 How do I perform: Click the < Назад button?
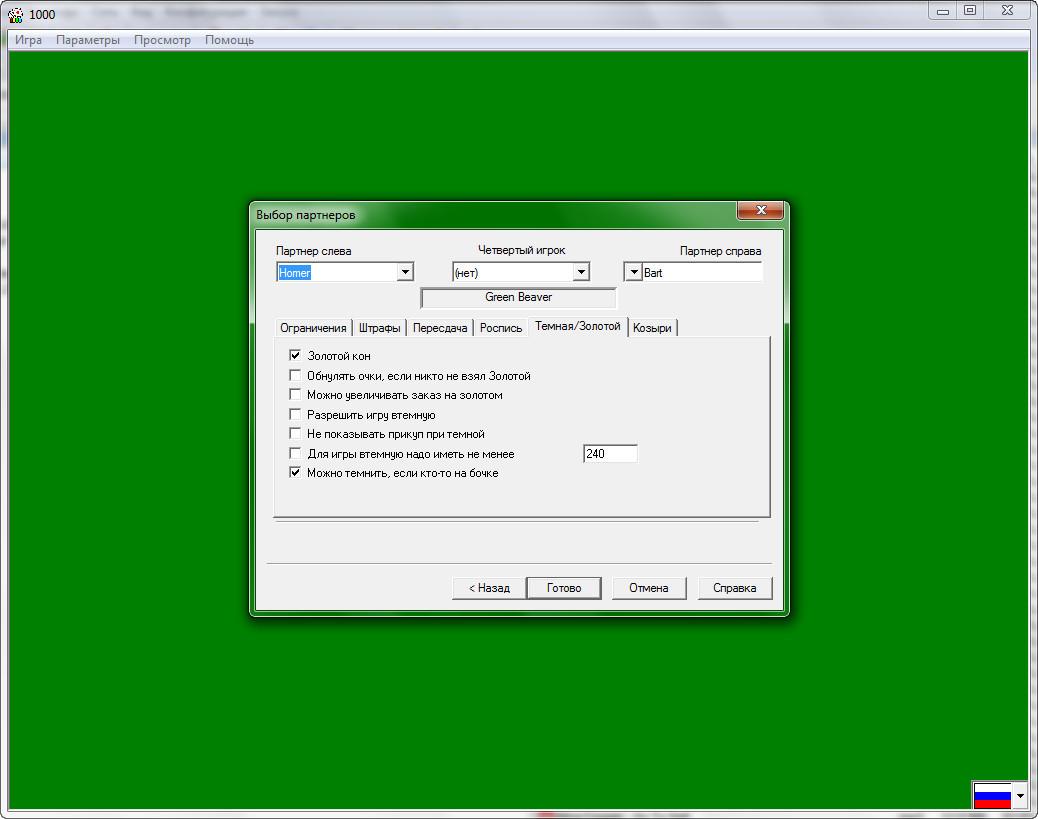point(489,588)
